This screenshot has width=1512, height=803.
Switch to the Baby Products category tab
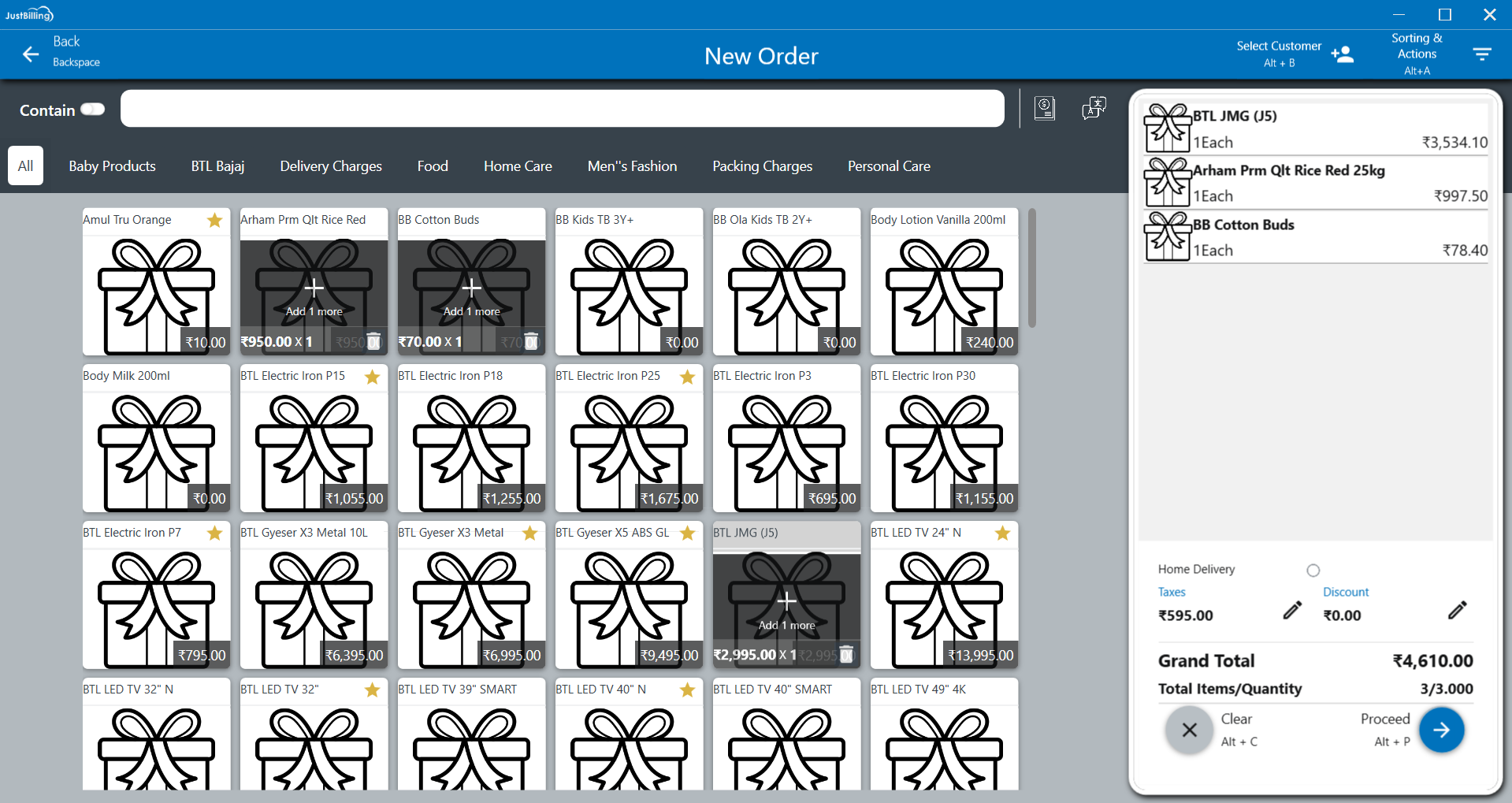click(x=112, y=166)
